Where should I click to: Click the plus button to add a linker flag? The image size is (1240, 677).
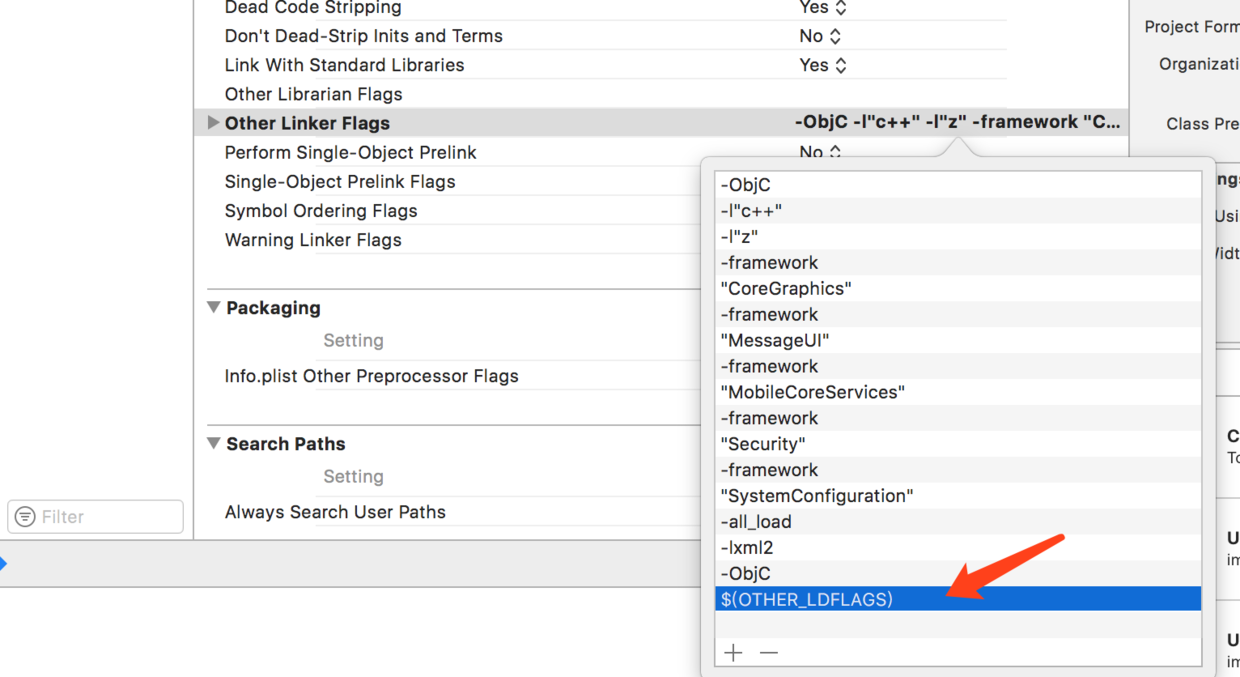(733, 652)
